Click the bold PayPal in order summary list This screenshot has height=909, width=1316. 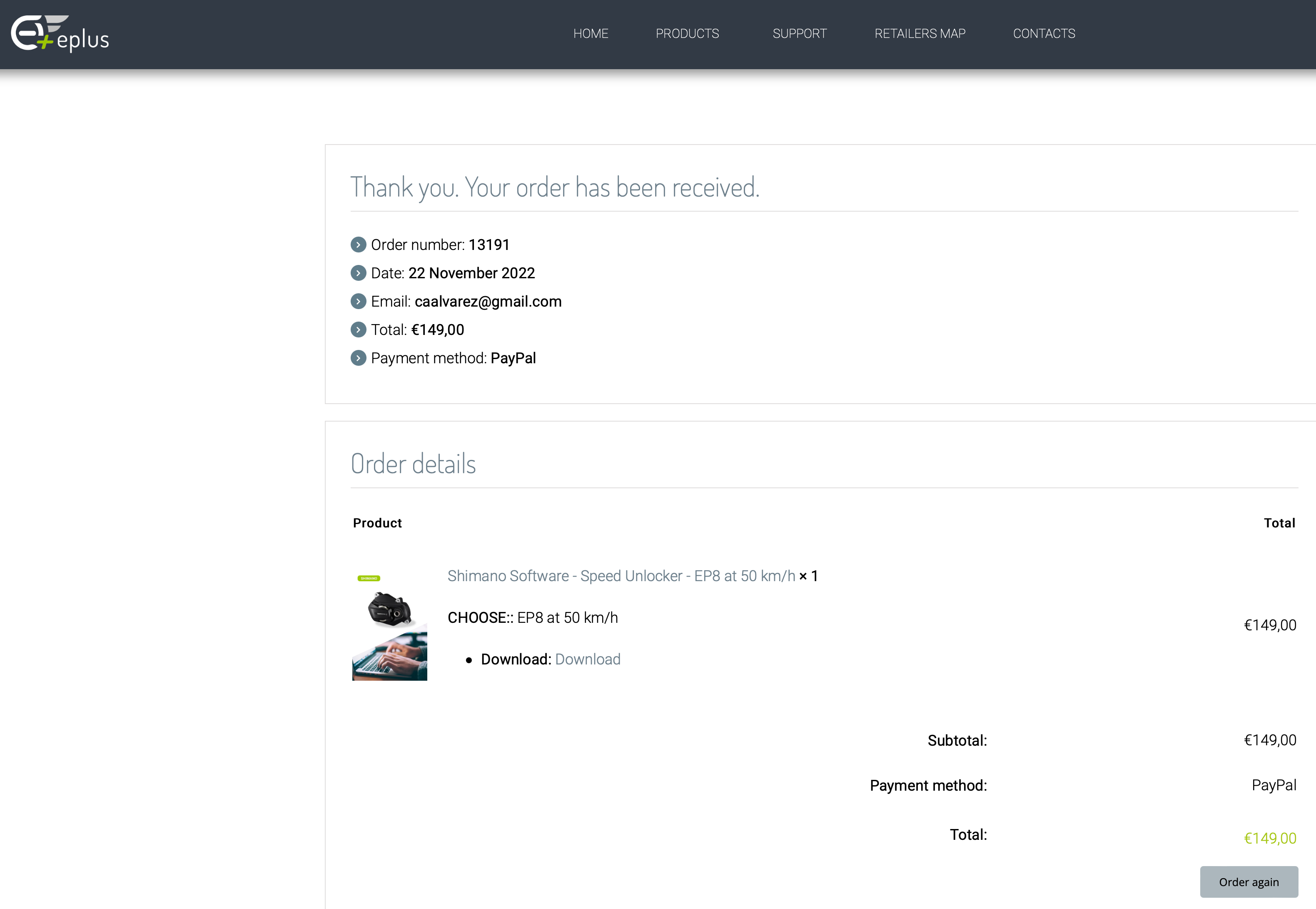pyautogui.click(x=513, y=358)
